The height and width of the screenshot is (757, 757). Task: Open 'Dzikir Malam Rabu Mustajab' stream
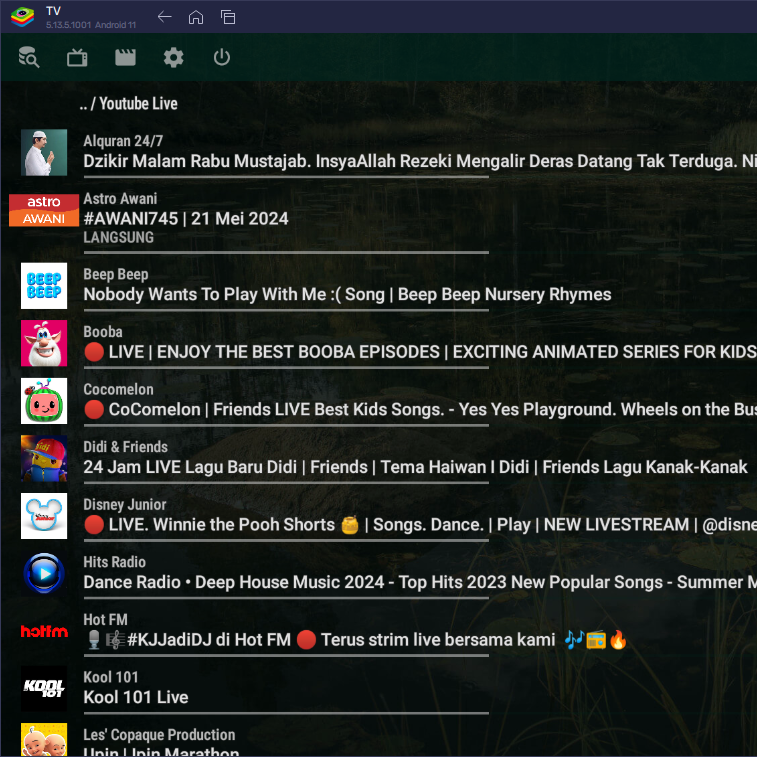tap(420, 161)
